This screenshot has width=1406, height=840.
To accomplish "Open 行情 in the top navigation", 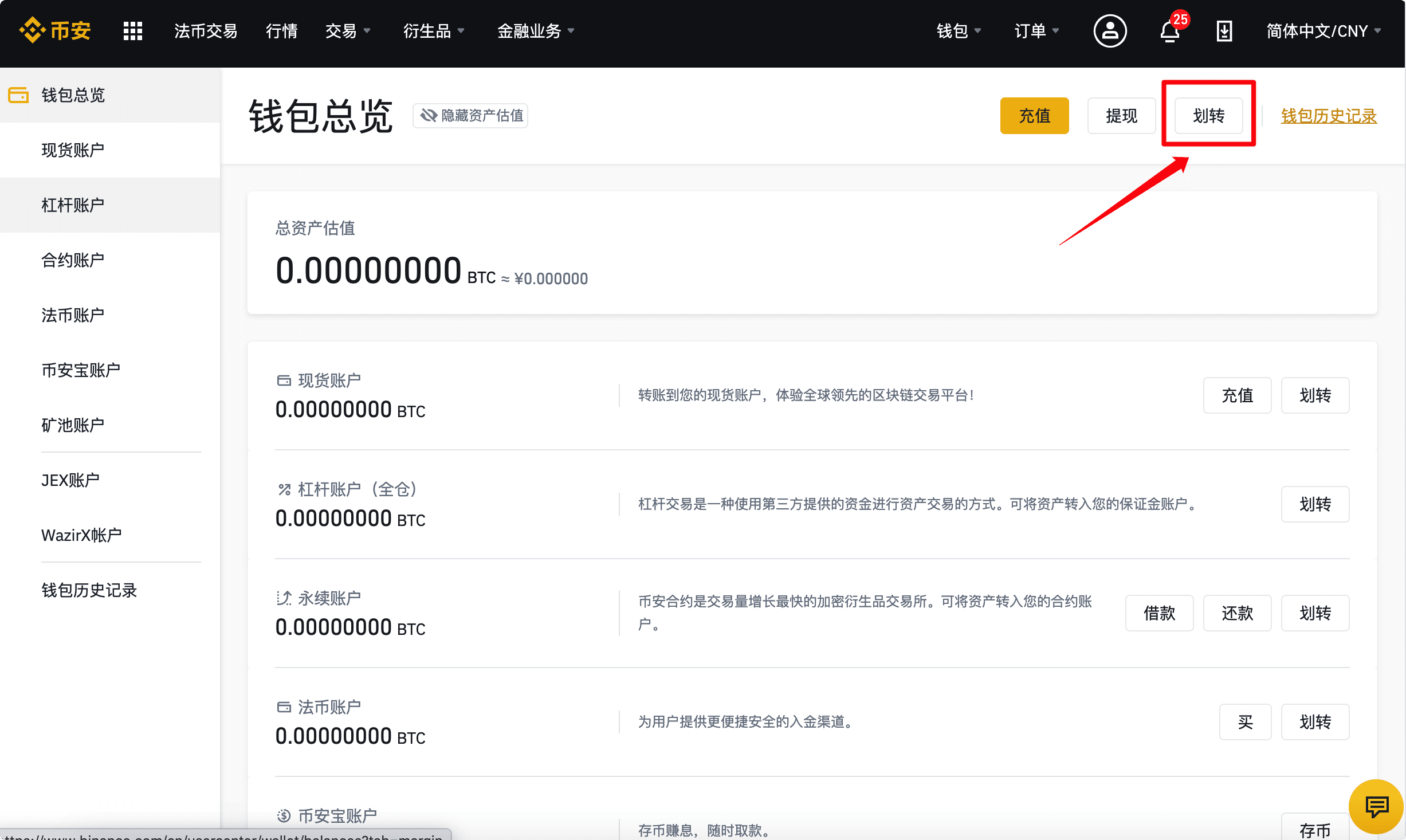I will pyautogui.click(x=281, y=31).
